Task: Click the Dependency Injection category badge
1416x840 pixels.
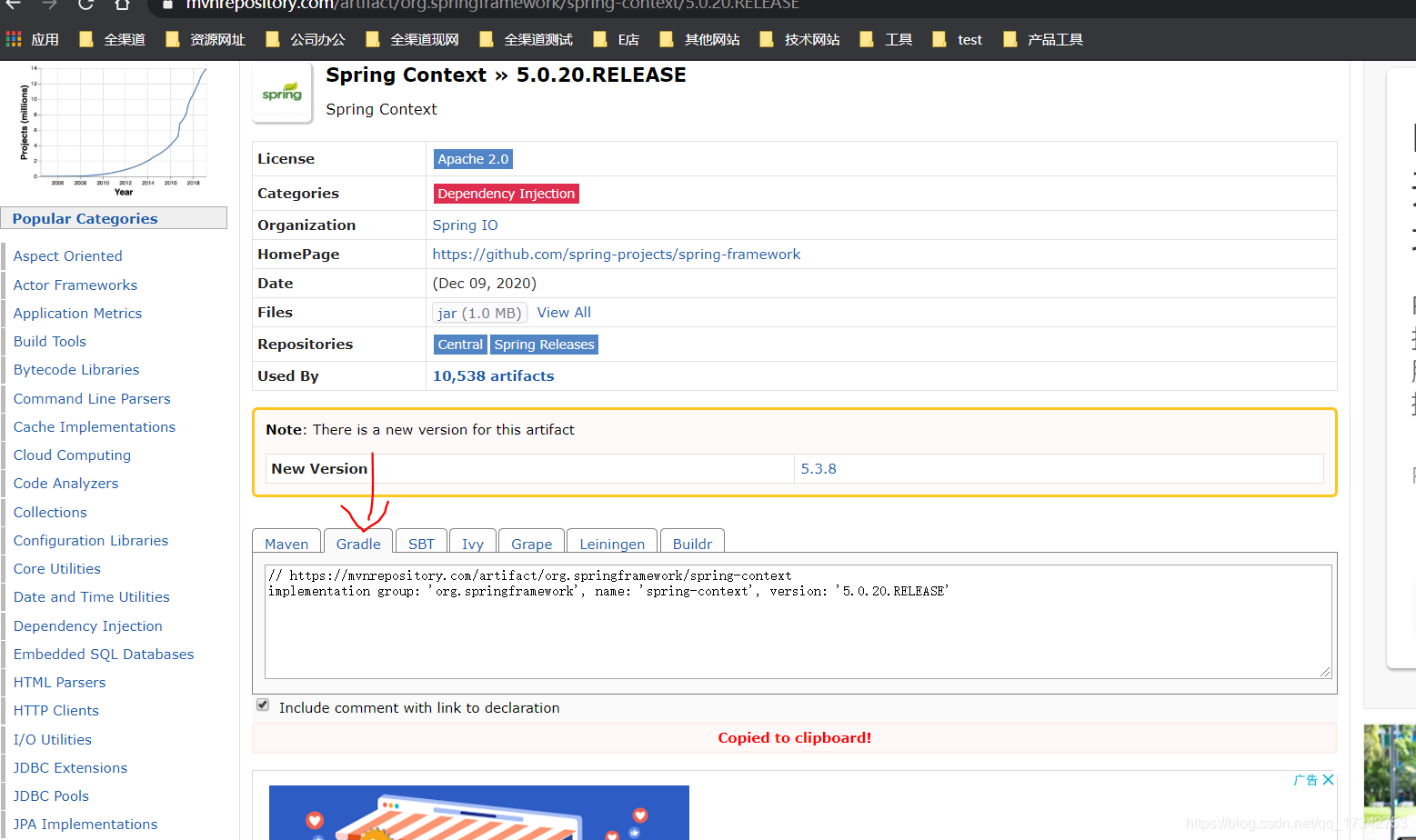Action: [507, 194]
